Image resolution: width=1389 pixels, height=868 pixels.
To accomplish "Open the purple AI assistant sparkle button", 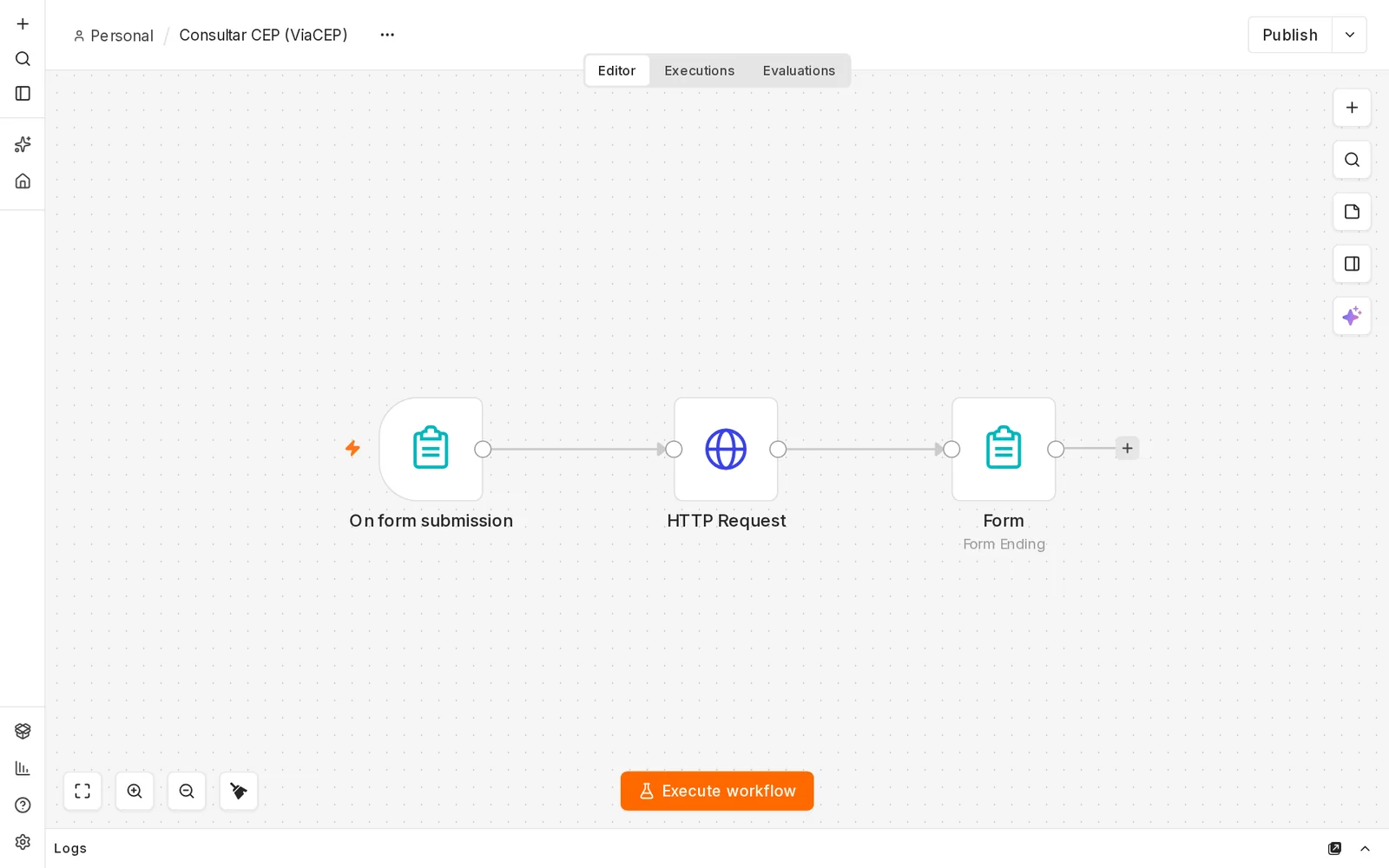I will [x=1352, y=316].
